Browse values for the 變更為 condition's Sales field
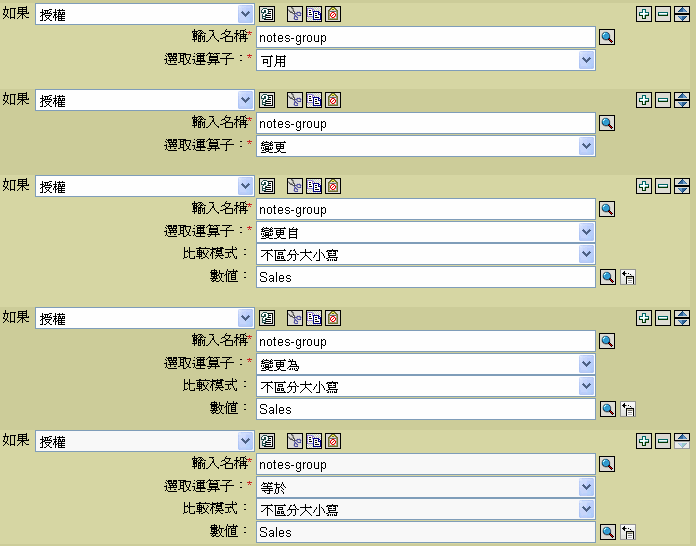 [x=607, y=410]
